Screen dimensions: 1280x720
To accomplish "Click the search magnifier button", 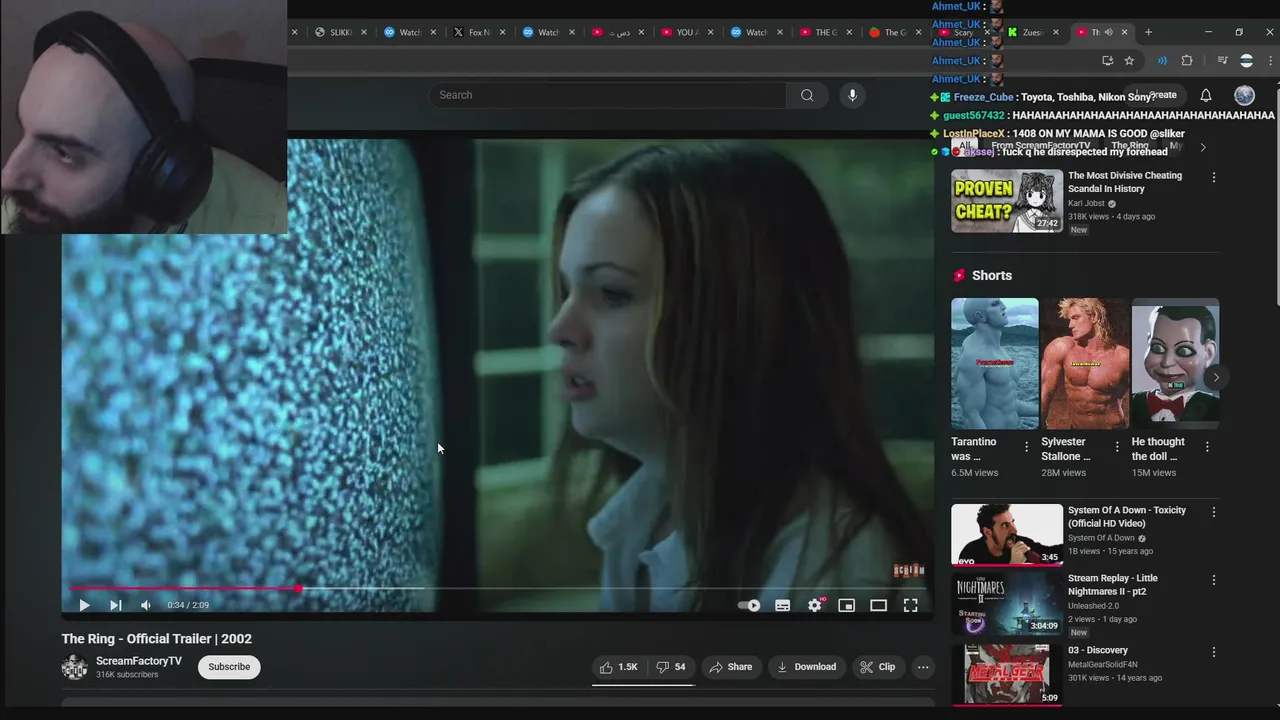I will point(807,95).
